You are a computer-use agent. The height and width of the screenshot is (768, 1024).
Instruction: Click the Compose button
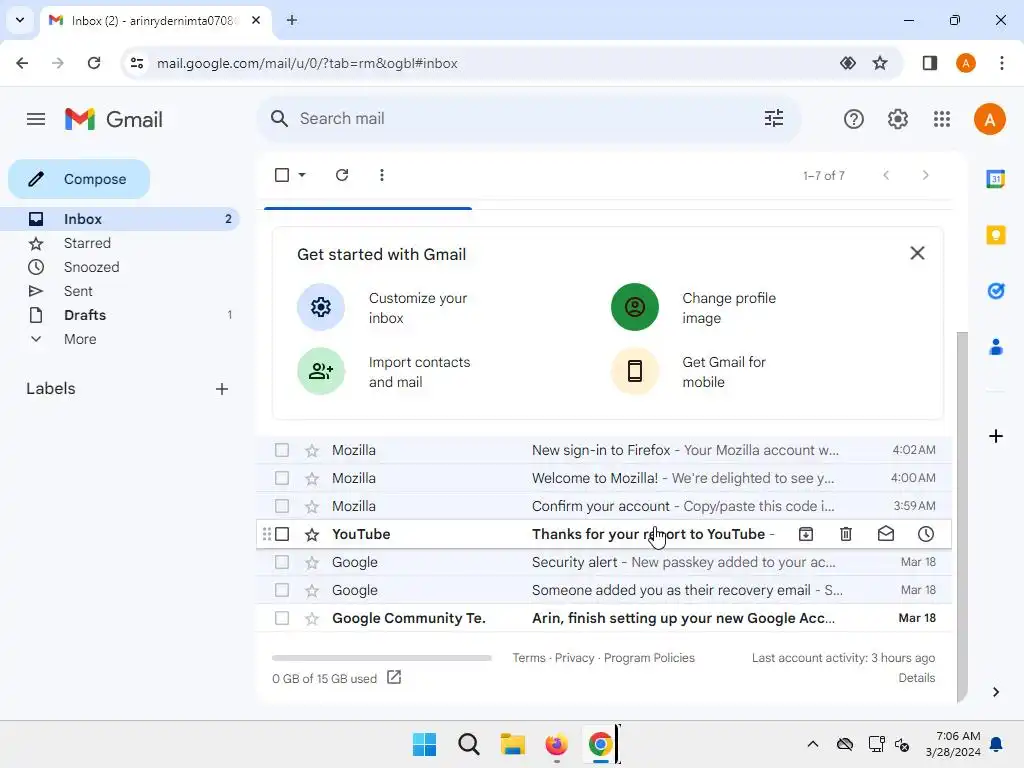79,179
